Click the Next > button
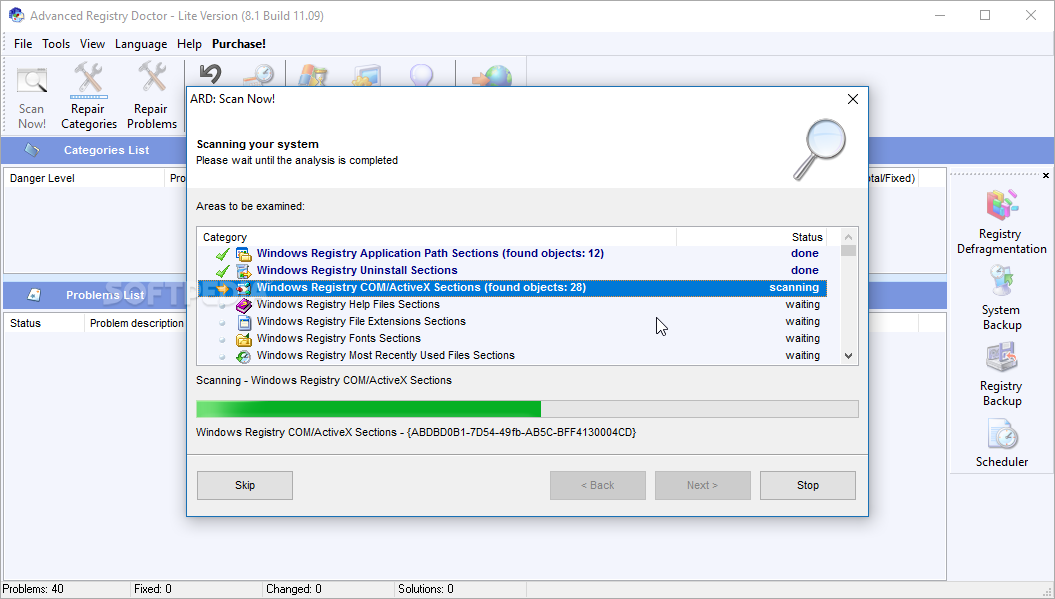 702,485
